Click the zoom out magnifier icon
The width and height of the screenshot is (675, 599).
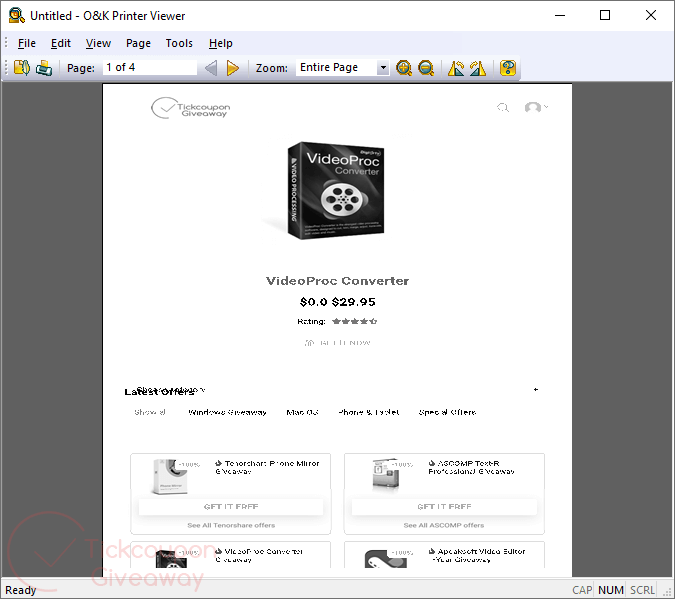(x=426, y=68)
